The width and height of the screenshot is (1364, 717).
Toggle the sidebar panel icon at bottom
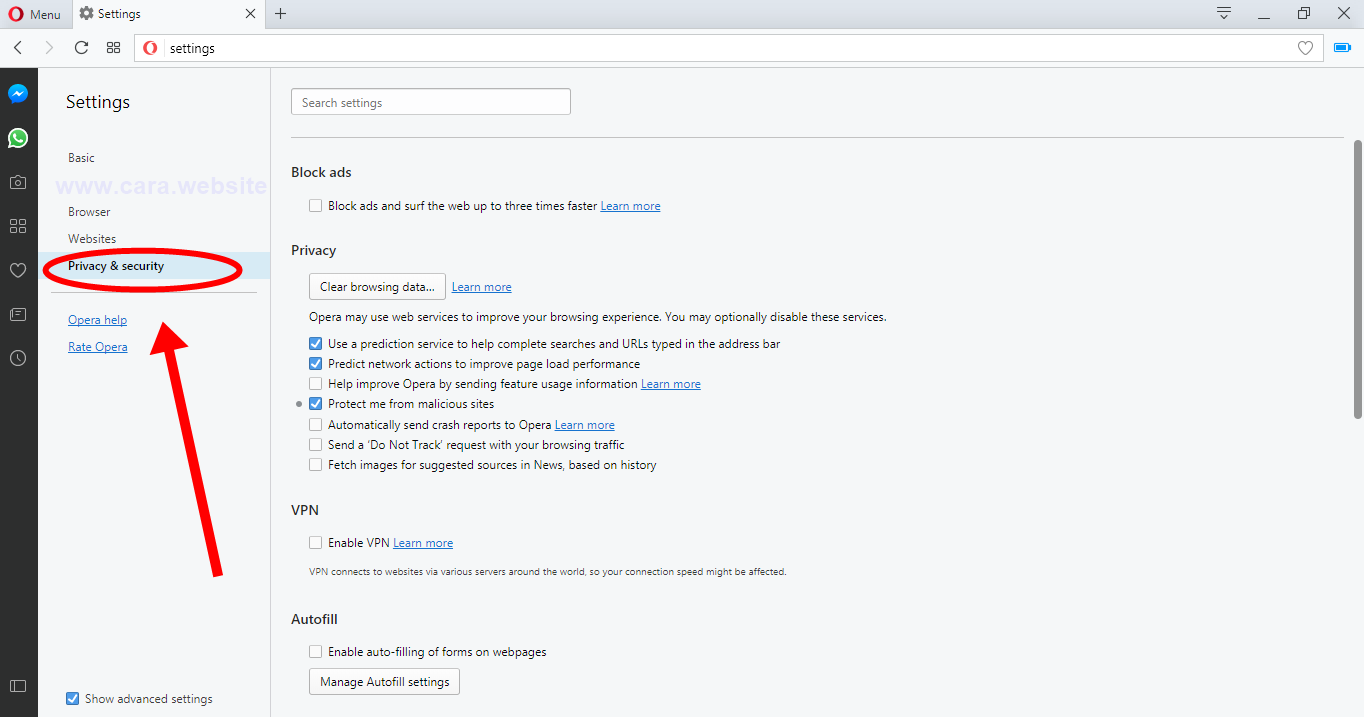pos(18,686)
